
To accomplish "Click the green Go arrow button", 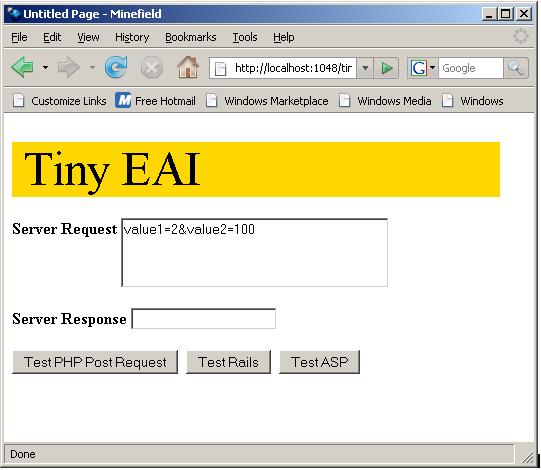I will [387, 68].
